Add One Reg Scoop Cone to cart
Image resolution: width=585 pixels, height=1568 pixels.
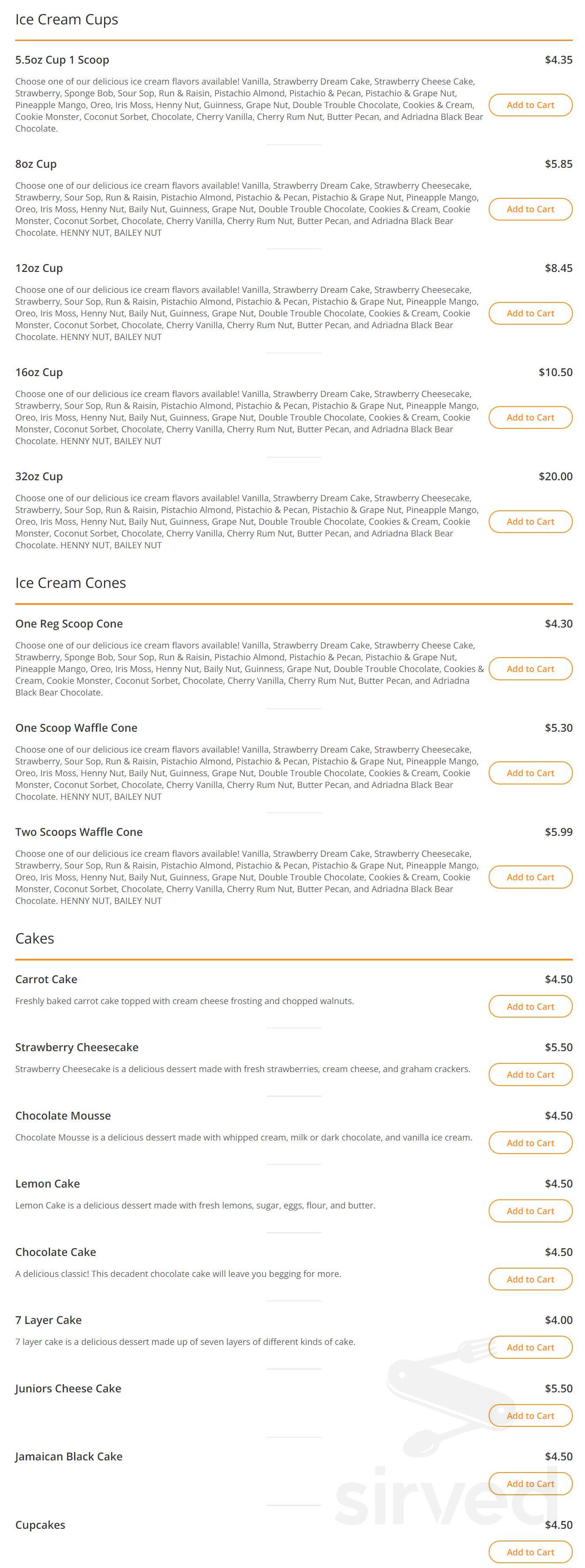[x=530, y=669]
